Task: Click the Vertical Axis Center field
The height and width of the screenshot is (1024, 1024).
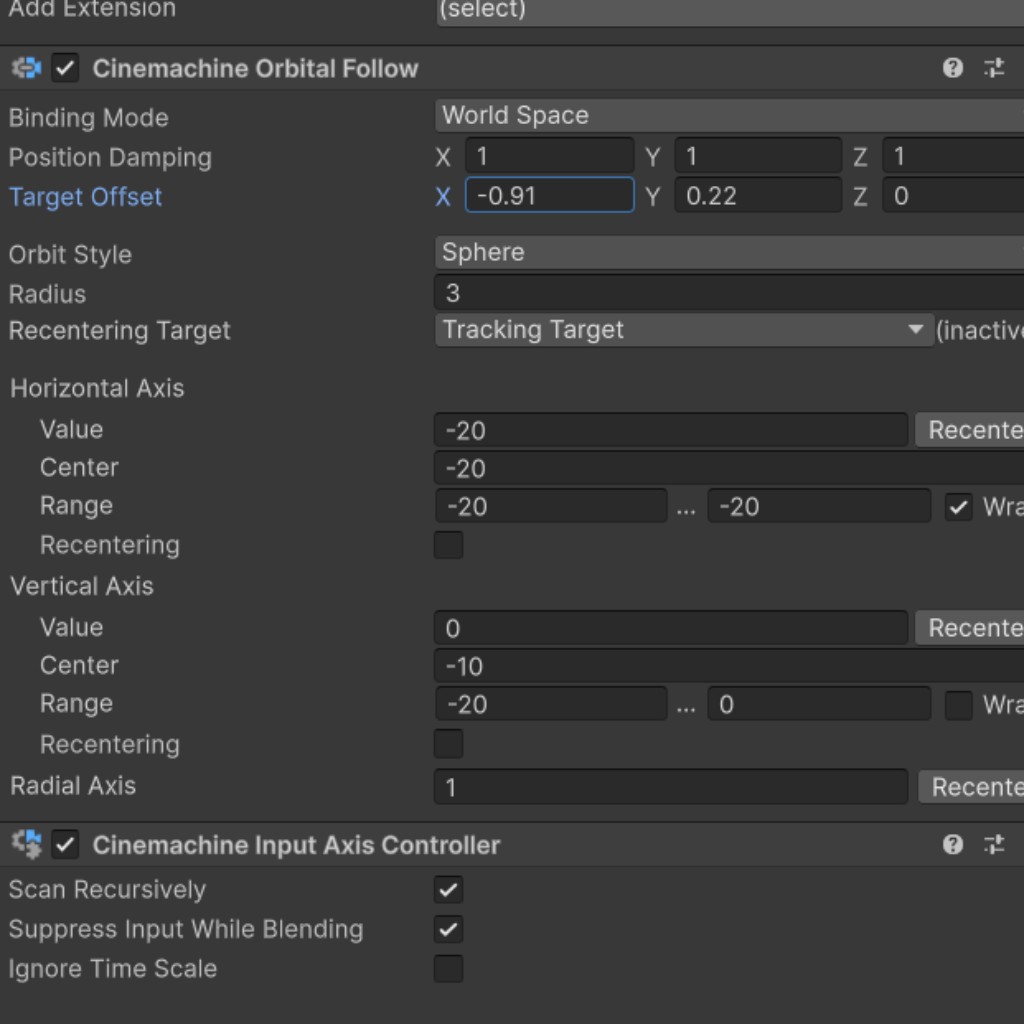Action: tap(729, 666)
